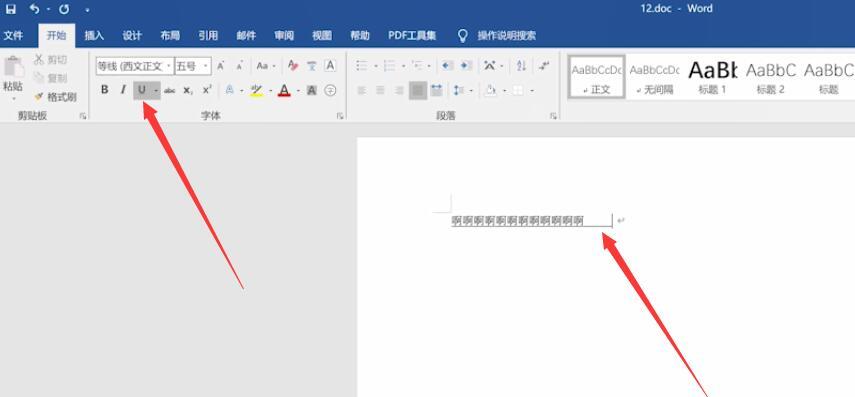Switch to the 视图 tab
The height and width of the screenshot is (397, 855).
pyautogui.click(x=322, y=36)
